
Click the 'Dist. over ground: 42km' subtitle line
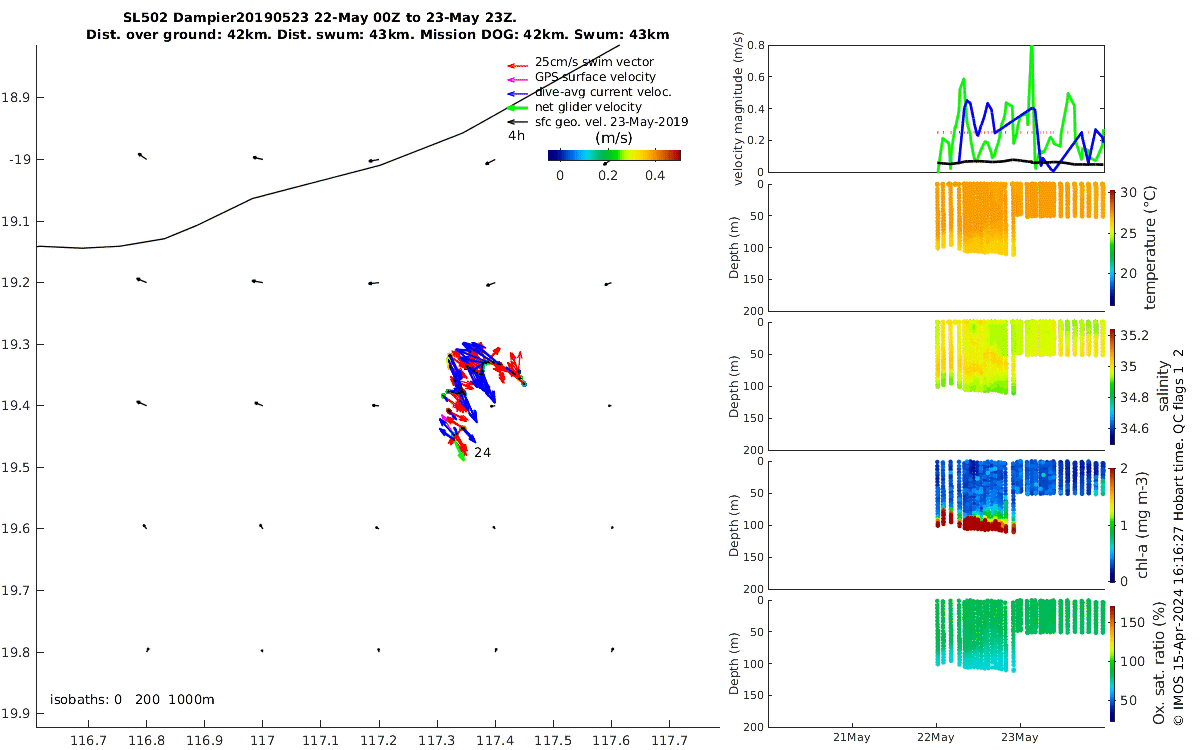tap(378, 34)
